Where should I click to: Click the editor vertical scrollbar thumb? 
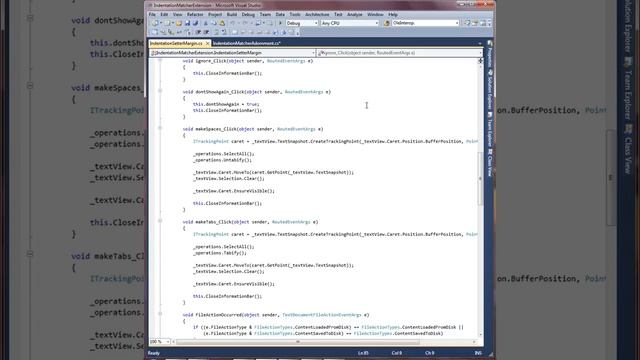(480, 179)
